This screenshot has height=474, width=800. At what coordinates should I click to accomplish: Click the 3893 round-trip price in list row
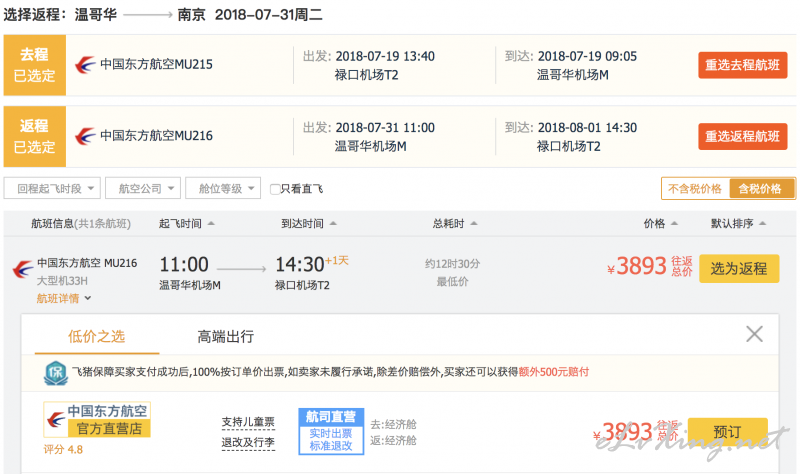(641, 266)
